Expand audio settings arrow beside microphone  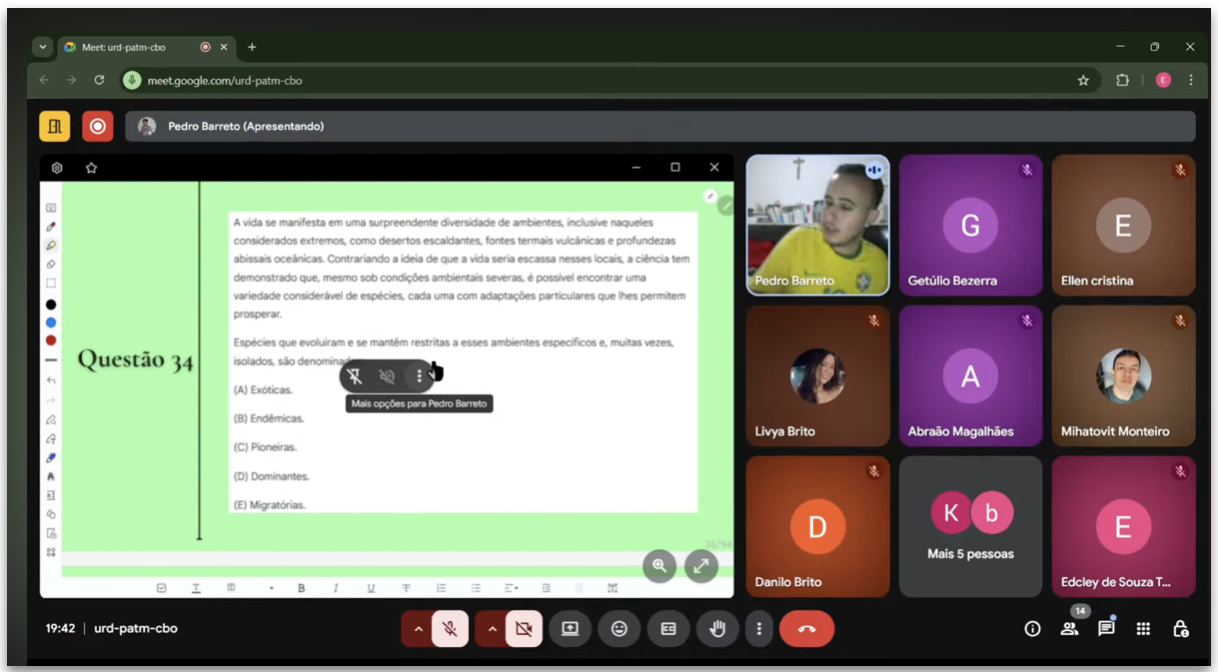pos(417,629)
